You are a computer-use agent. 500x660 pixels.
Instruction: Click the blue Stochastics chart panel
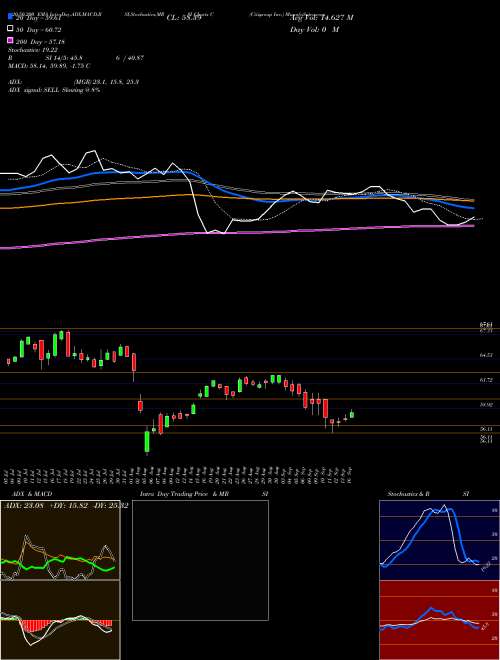(439, 540)
